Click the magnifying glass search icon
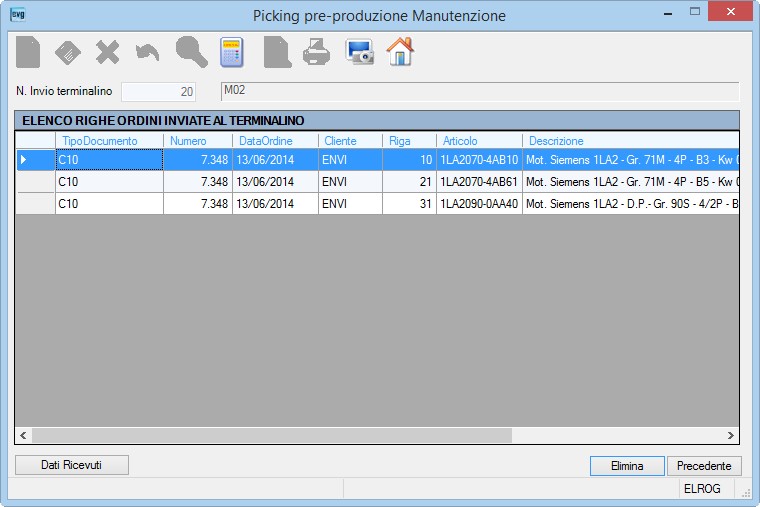The image size is (760, 507). click(x=191, y=52)
